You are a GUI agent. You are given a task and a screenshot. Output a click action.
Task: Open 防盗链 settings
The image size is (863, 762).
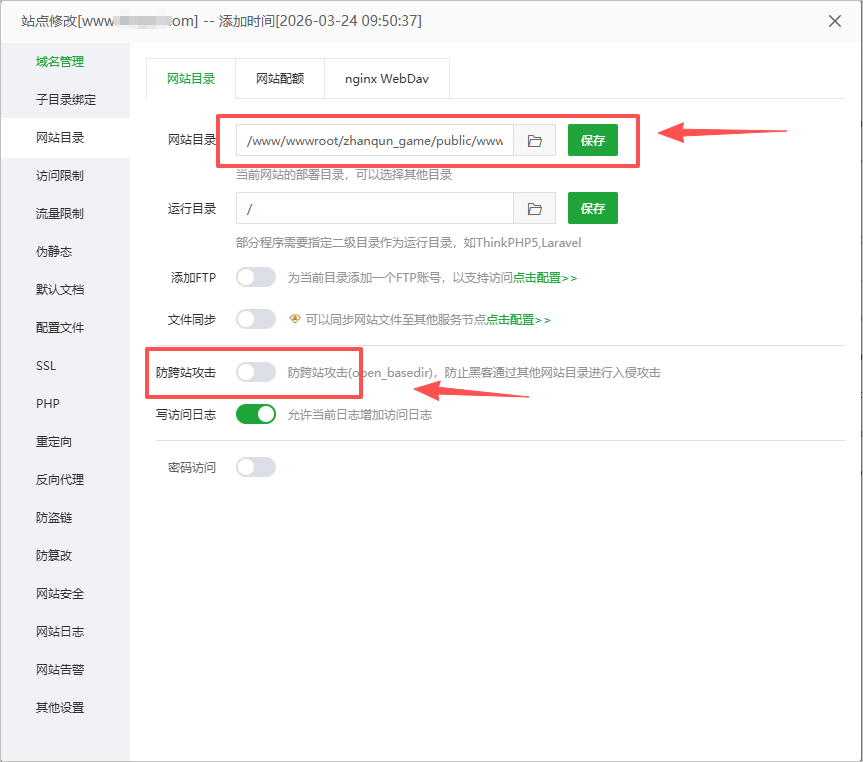[x=54, y=518]
